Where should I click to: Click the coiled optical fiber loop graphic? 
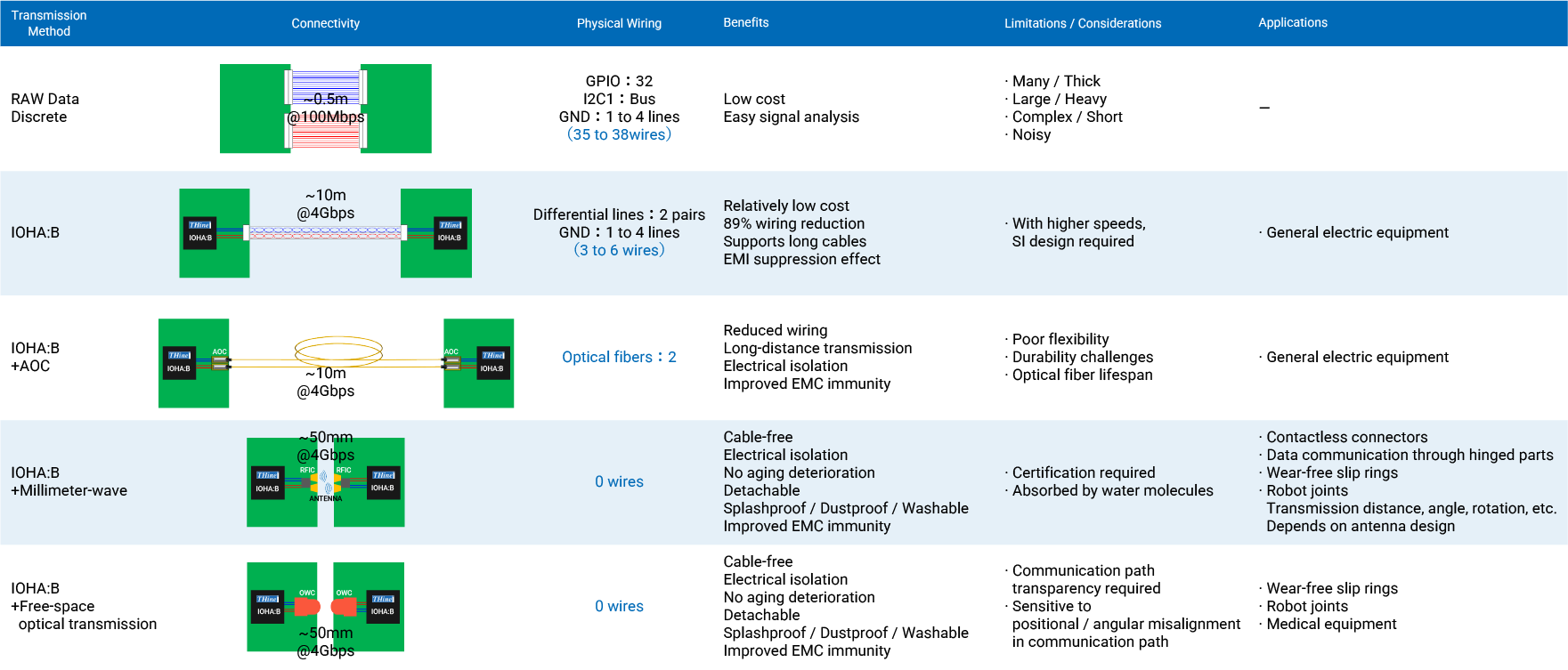(x=338, y=351)
